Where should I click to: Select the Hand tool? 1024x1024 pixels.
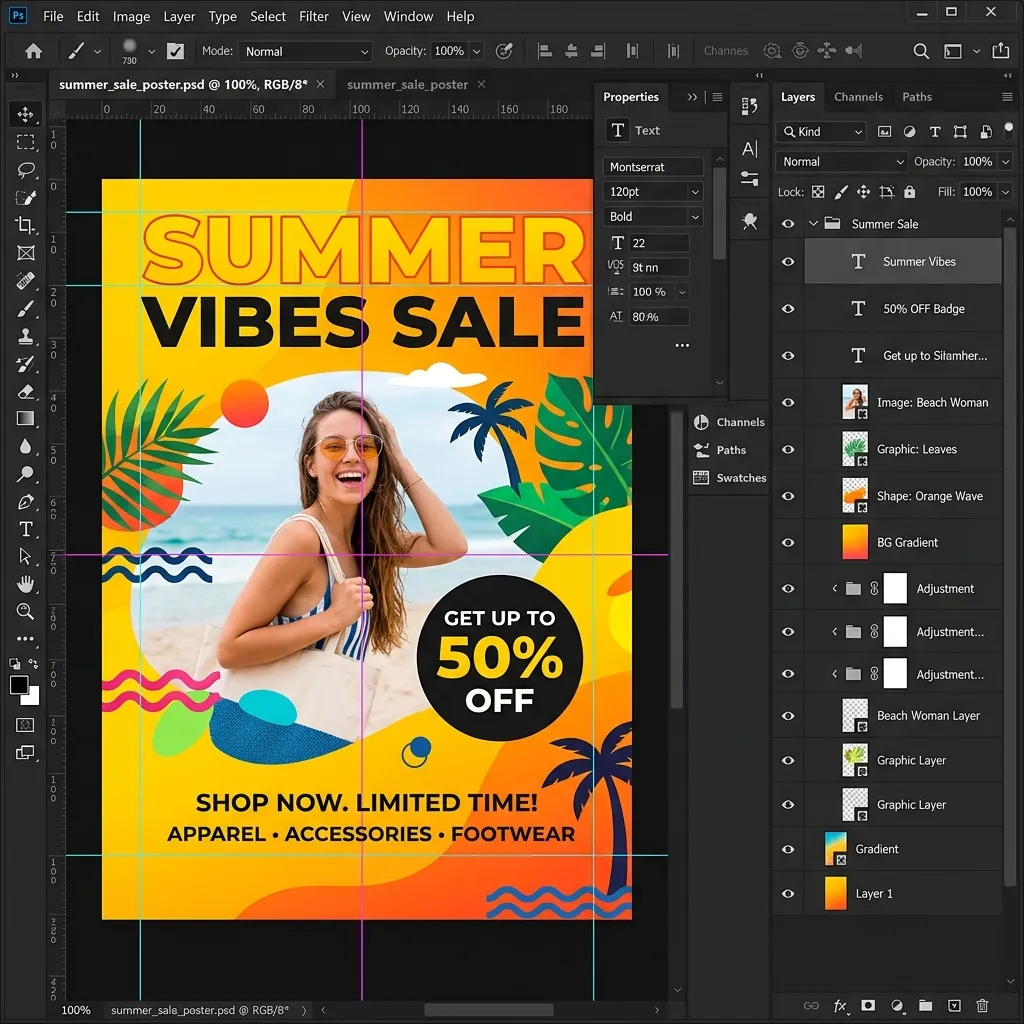(25, 584)
